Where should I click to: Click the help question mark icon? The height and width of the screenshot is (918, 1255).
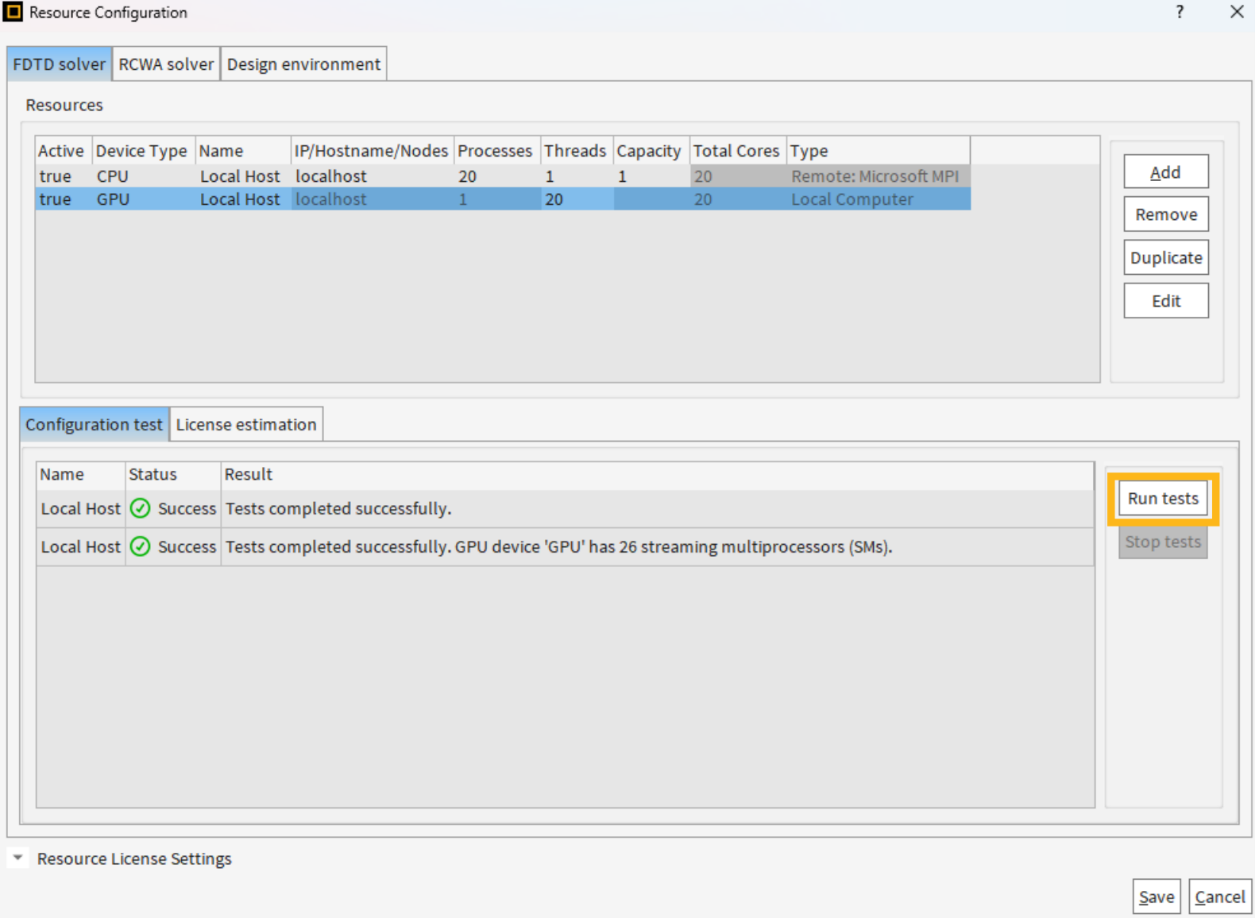point(1180,13)
